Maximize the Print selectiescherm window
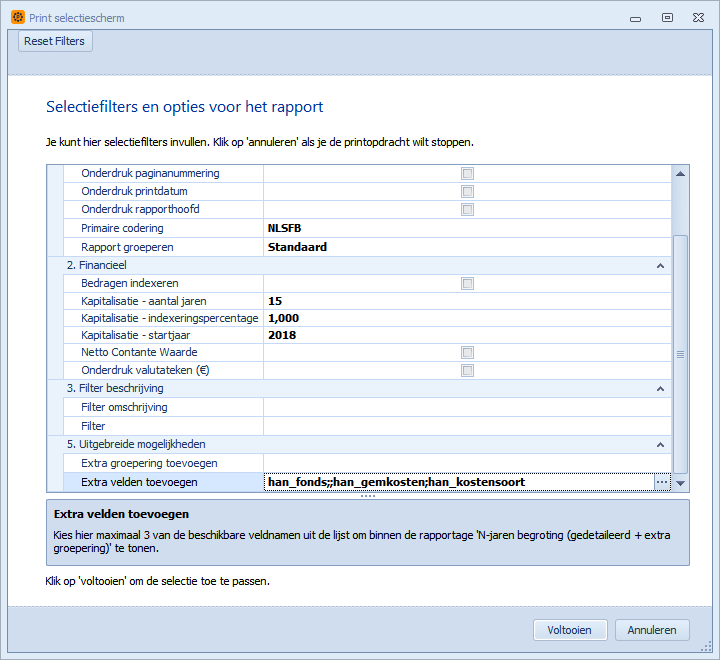Screen dimensions: 720x660 (667, 18)
